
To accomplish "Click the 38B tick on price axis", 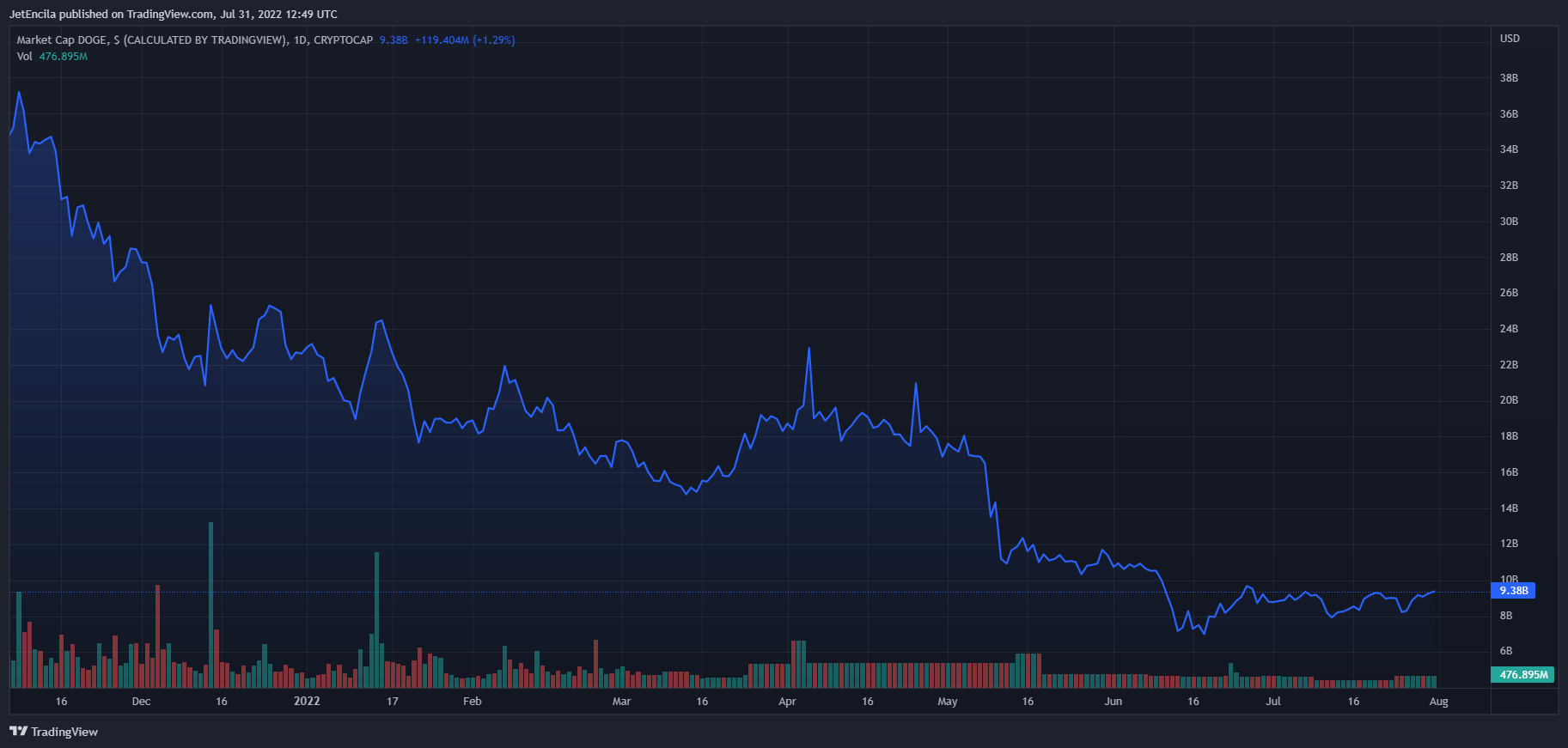I will pyautogui.click(x=1509, y=78).
